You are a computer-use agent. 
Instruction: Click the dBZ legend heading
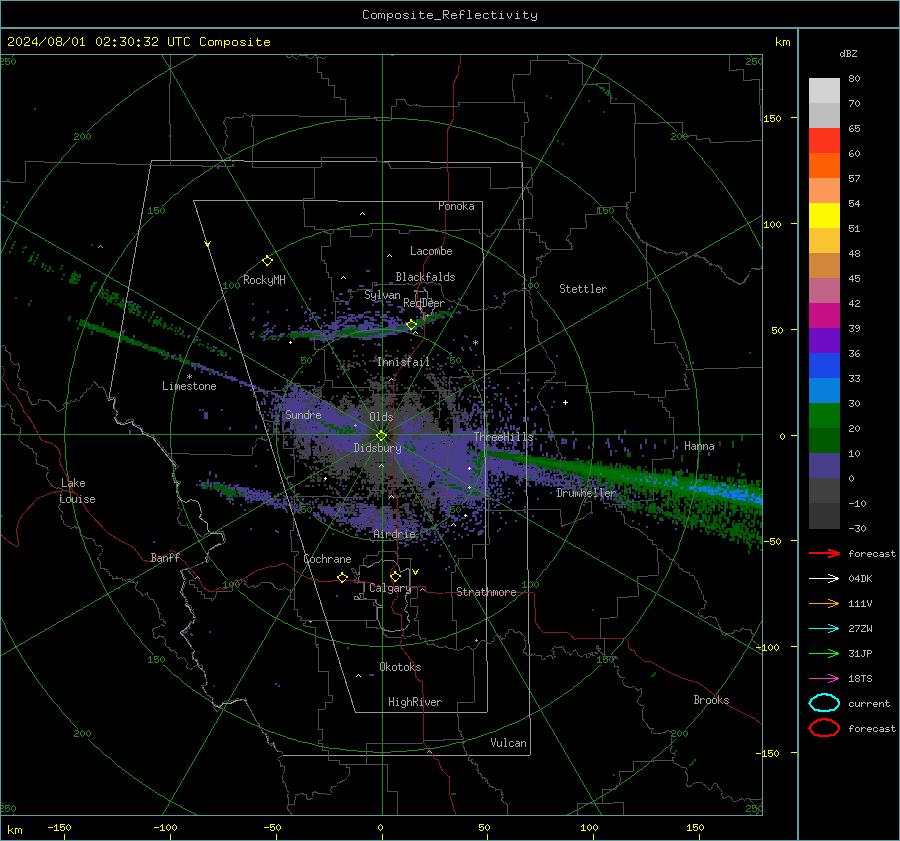848,54
